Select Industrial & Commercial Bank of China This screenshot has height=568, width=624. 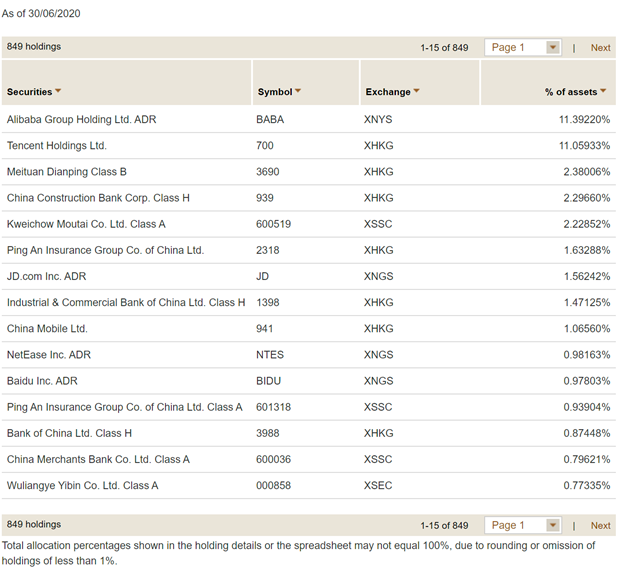coord(126,303)
